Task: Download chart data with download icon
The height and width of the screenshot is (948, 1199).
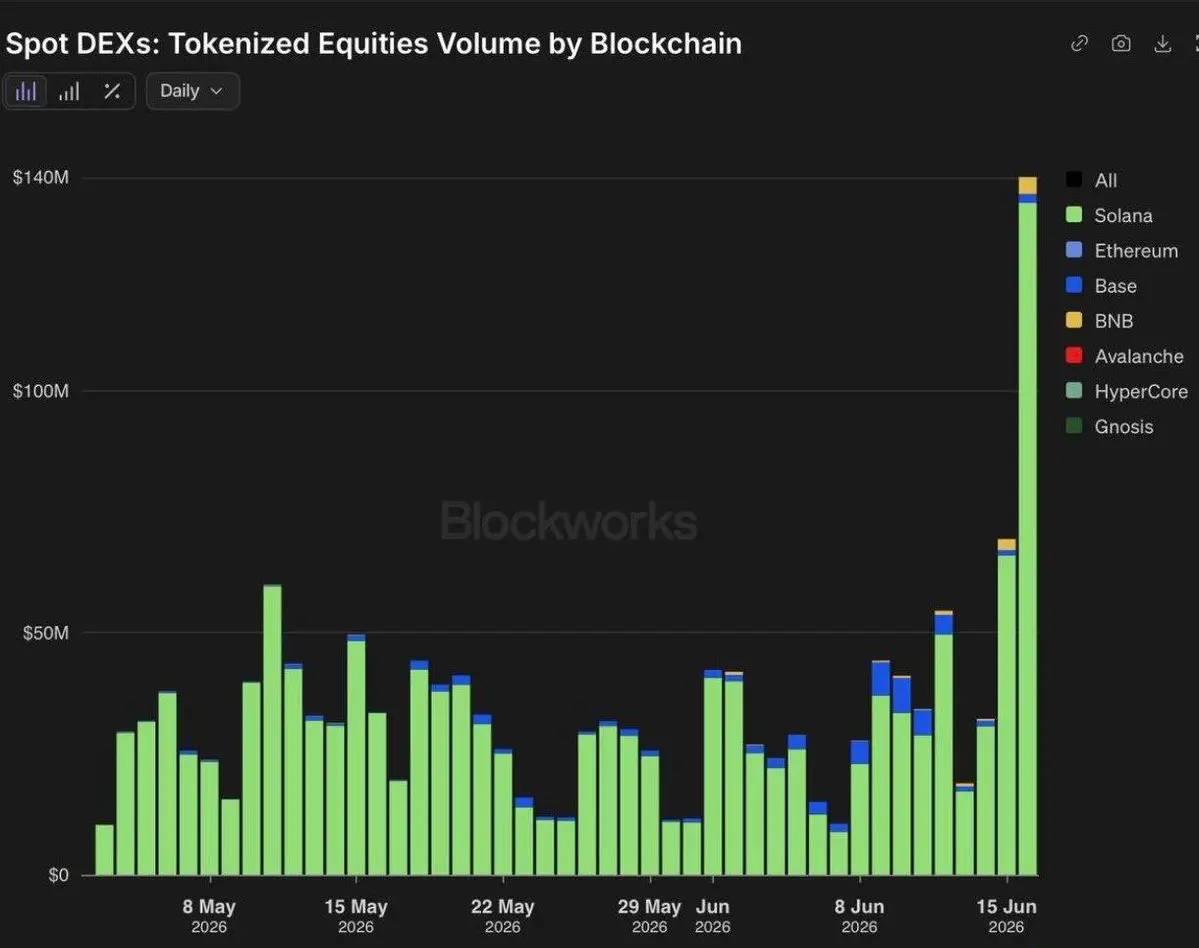Action: 1162,44
